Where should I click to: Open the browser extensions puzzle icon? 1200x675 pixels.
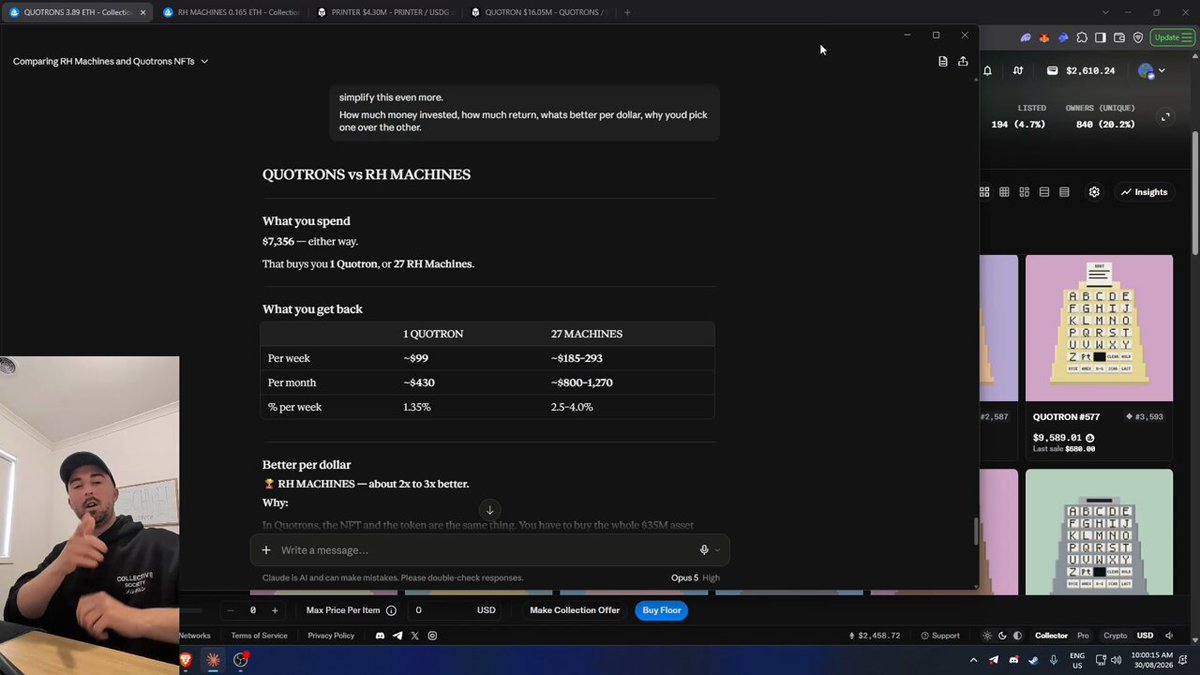tap(1082, 38)
